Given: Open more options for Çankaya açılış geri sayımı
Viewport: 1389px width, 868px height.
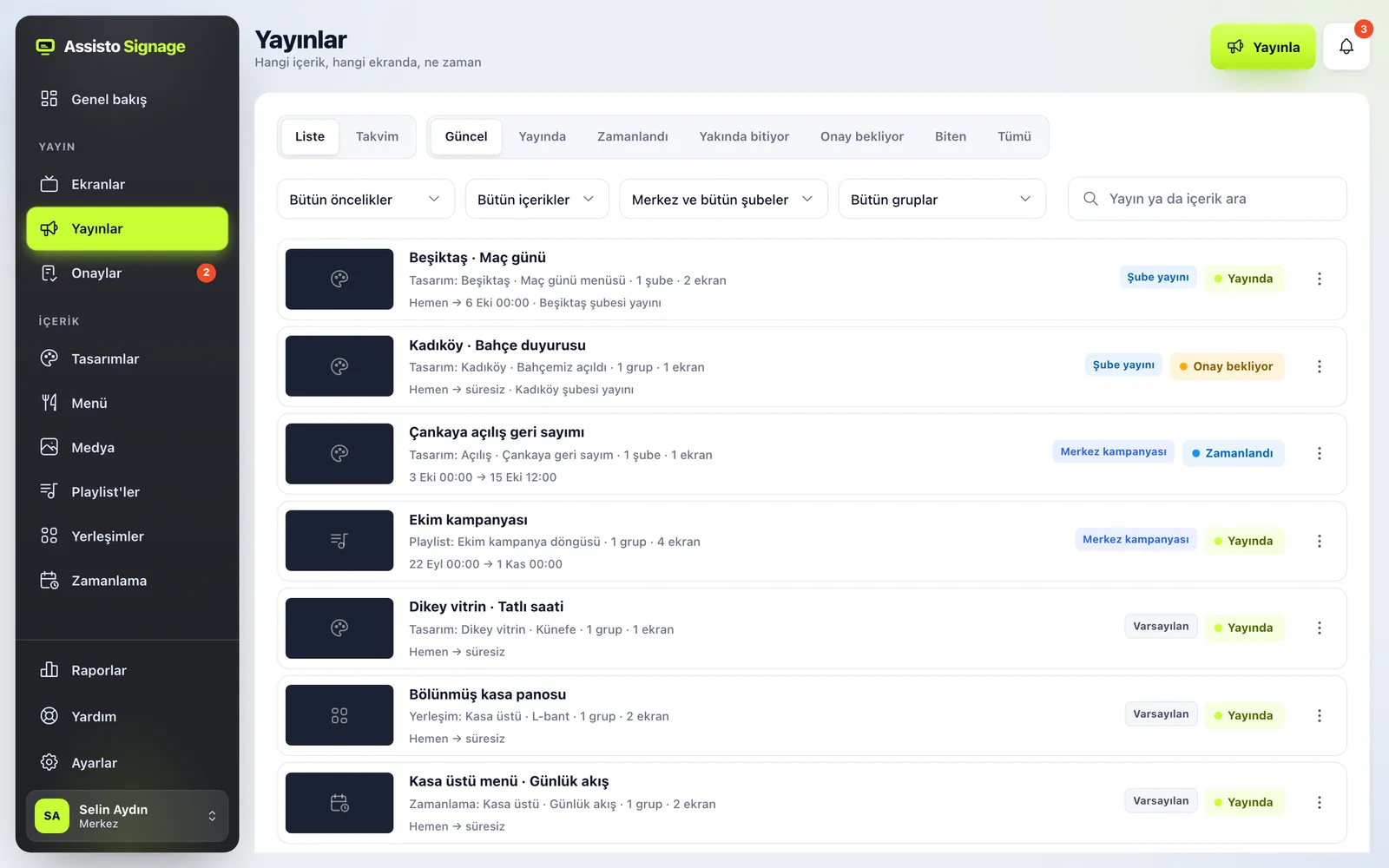Looking at the screenshot, I should tap(1319, 453).
